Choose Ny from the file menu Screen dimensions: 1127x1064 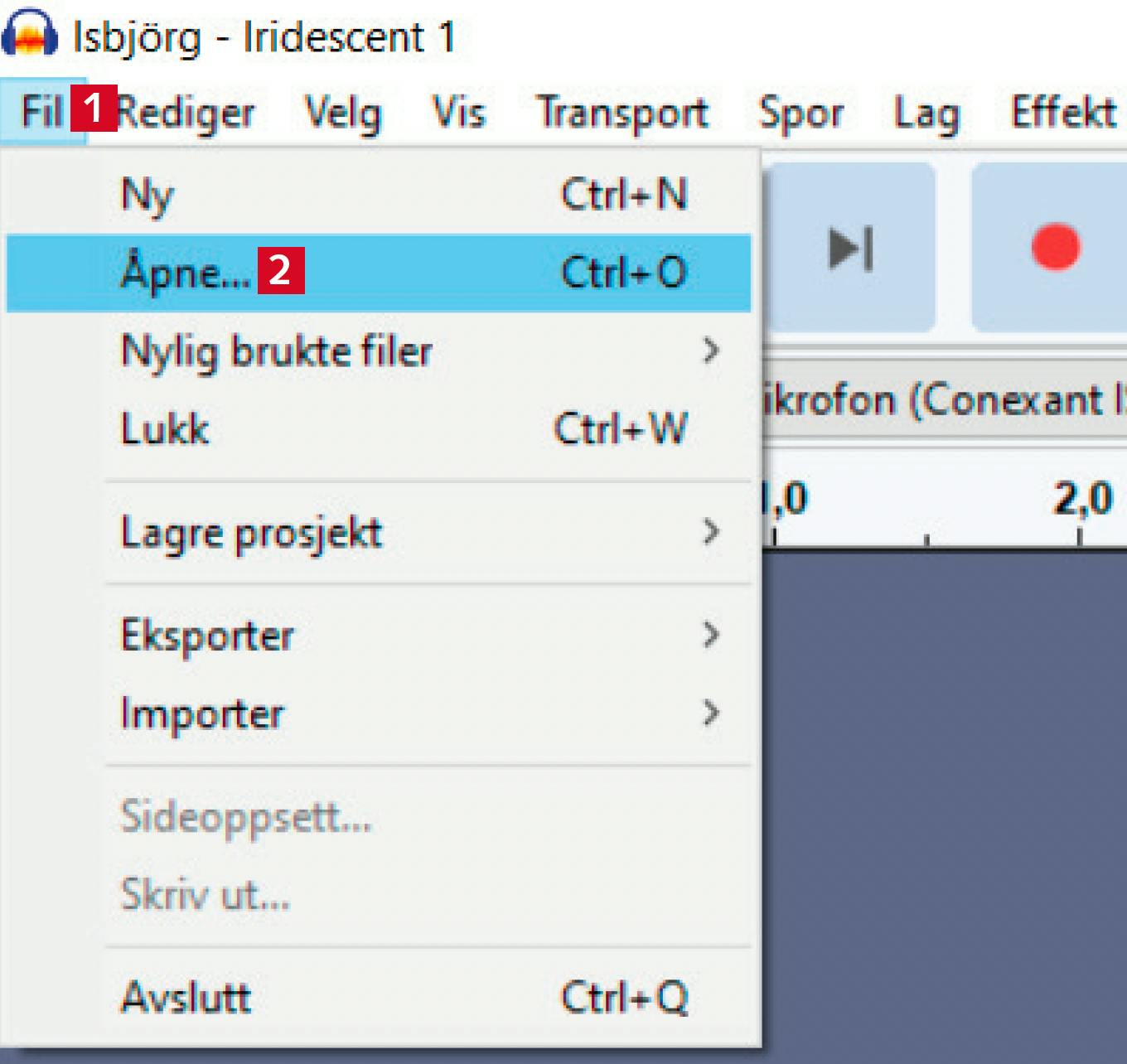click(x=149, y=196)
